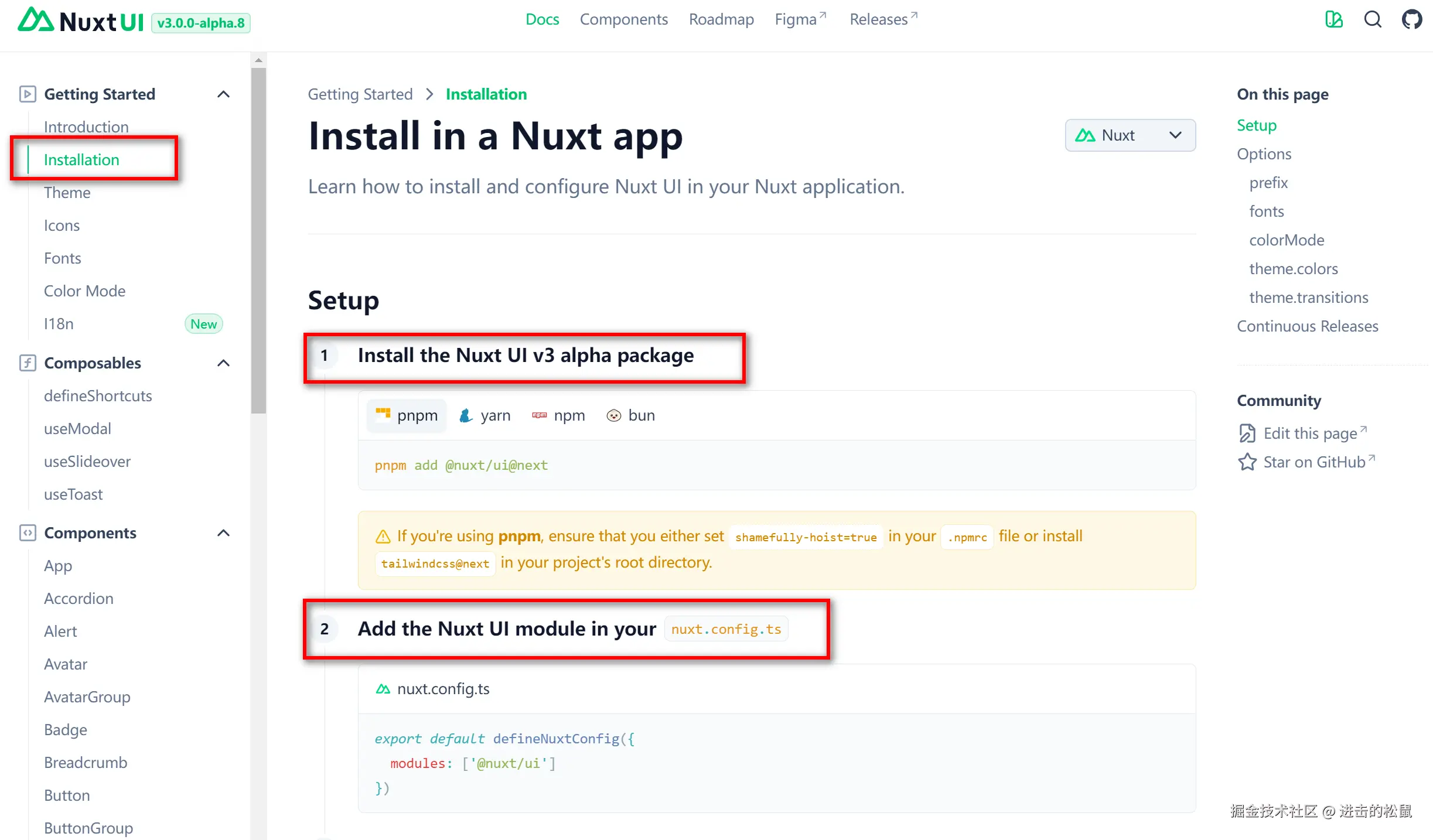The image size is (1433, 840).
Task: Collapse the Composables section chevron
Action: pos(223,363)
